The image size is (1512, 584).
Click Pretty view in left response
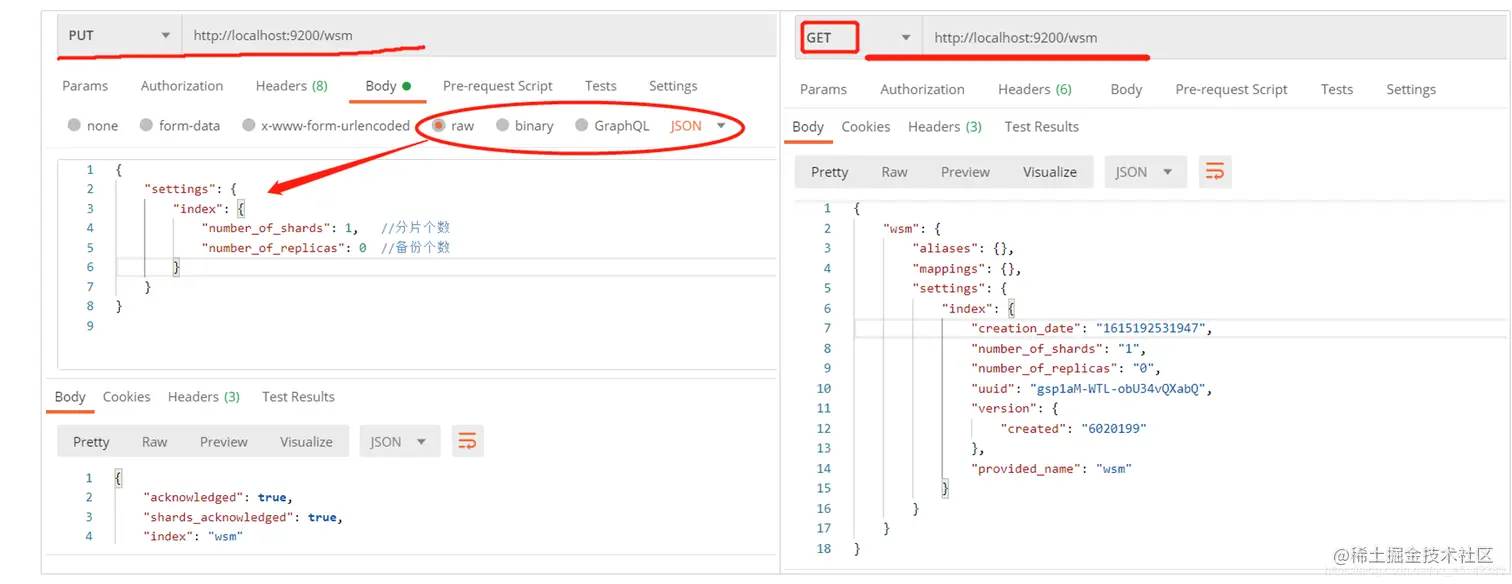pyautogui.click(x=91, y=441)
